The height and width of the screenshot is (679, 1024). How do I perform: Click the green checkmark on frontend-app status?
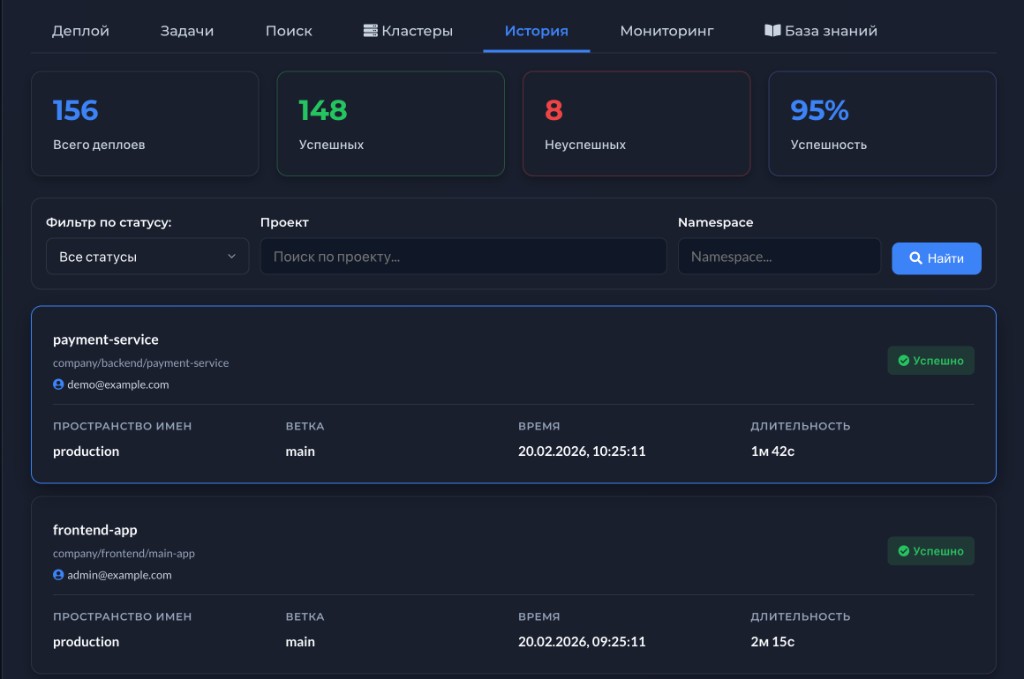point(903,551)
